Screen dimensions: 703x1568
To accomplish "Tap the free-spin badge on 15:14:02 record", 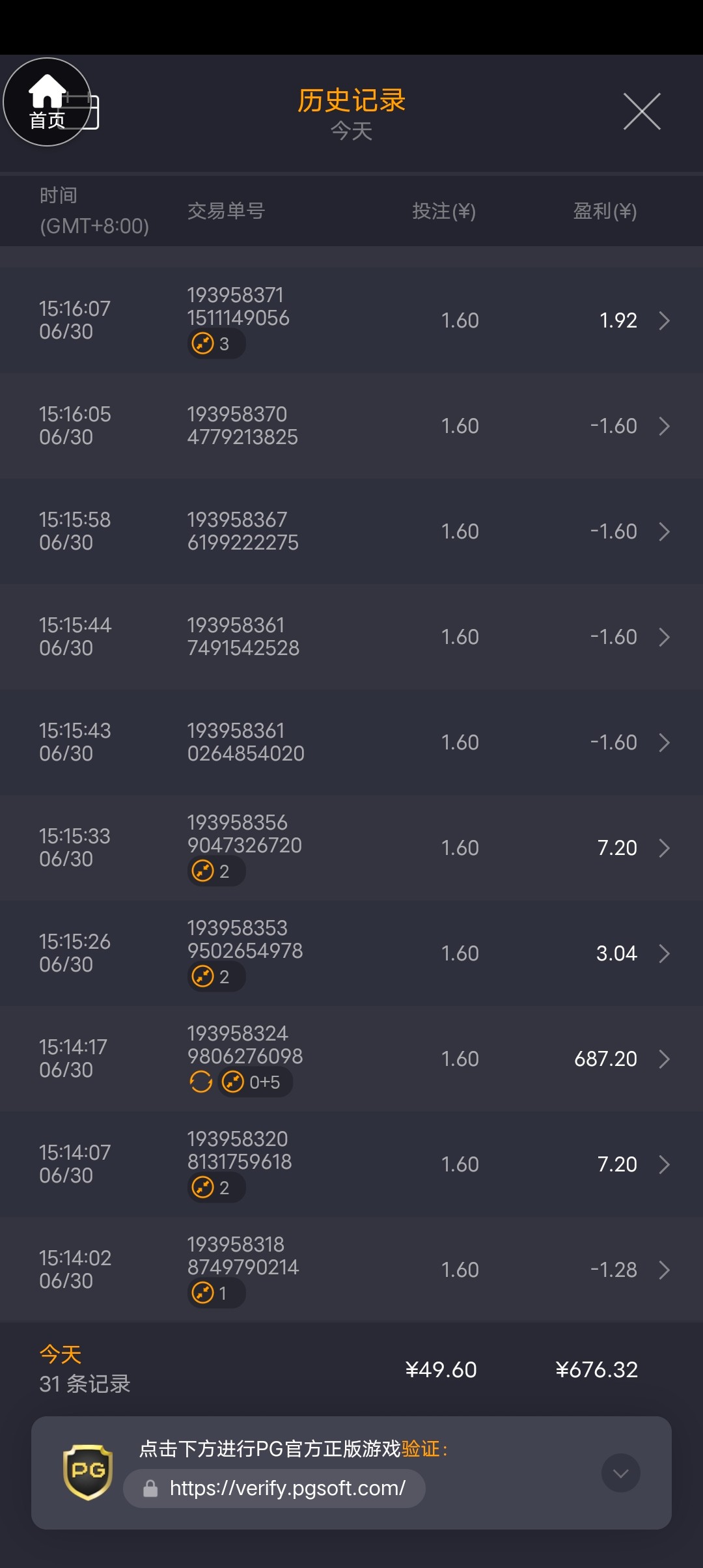I will pyautogui.click(x=215, y=1293).
